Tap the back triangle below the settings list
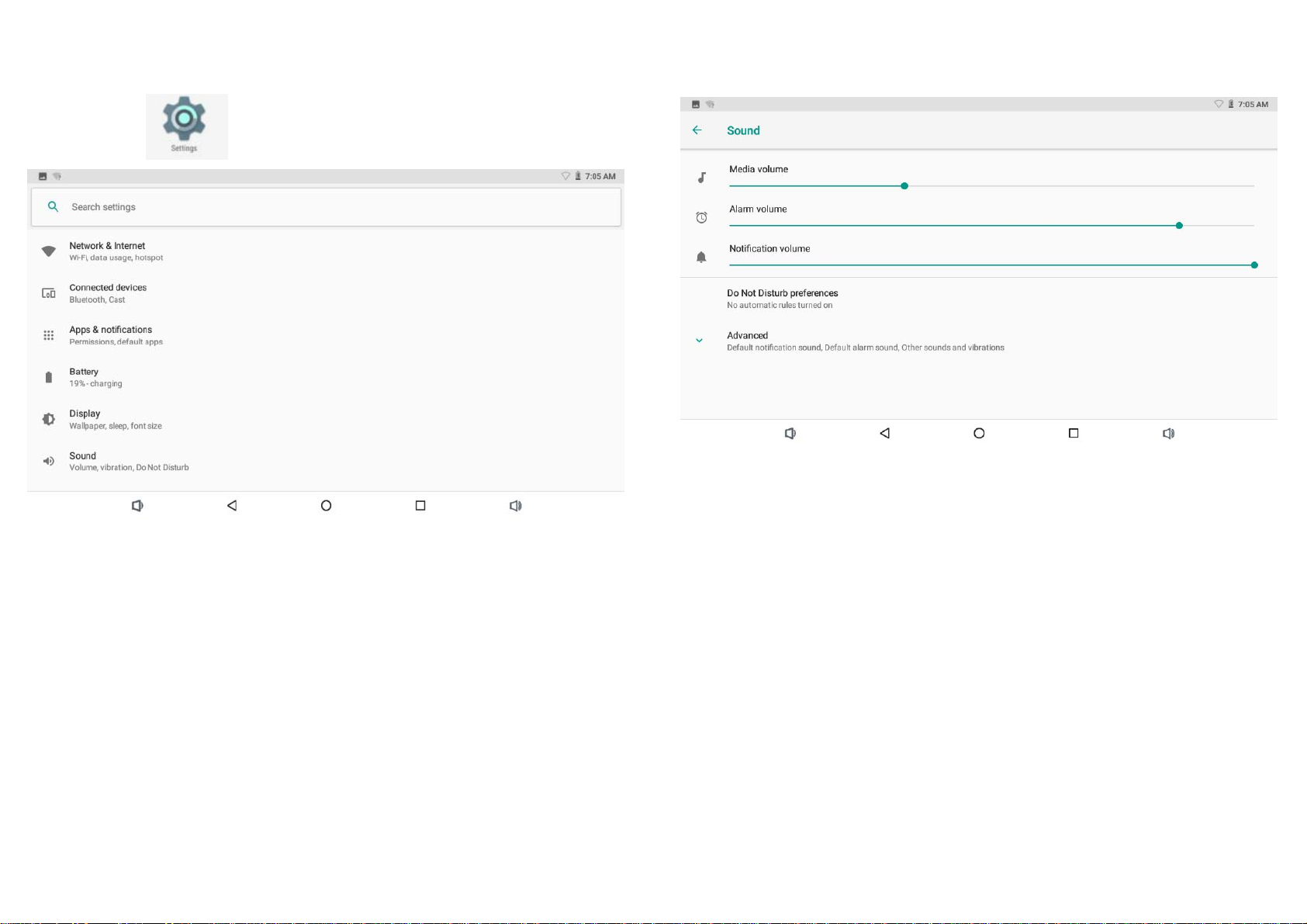Image resolution: width=1307 pixels, height=924 pixels. (x=232, y=506)
